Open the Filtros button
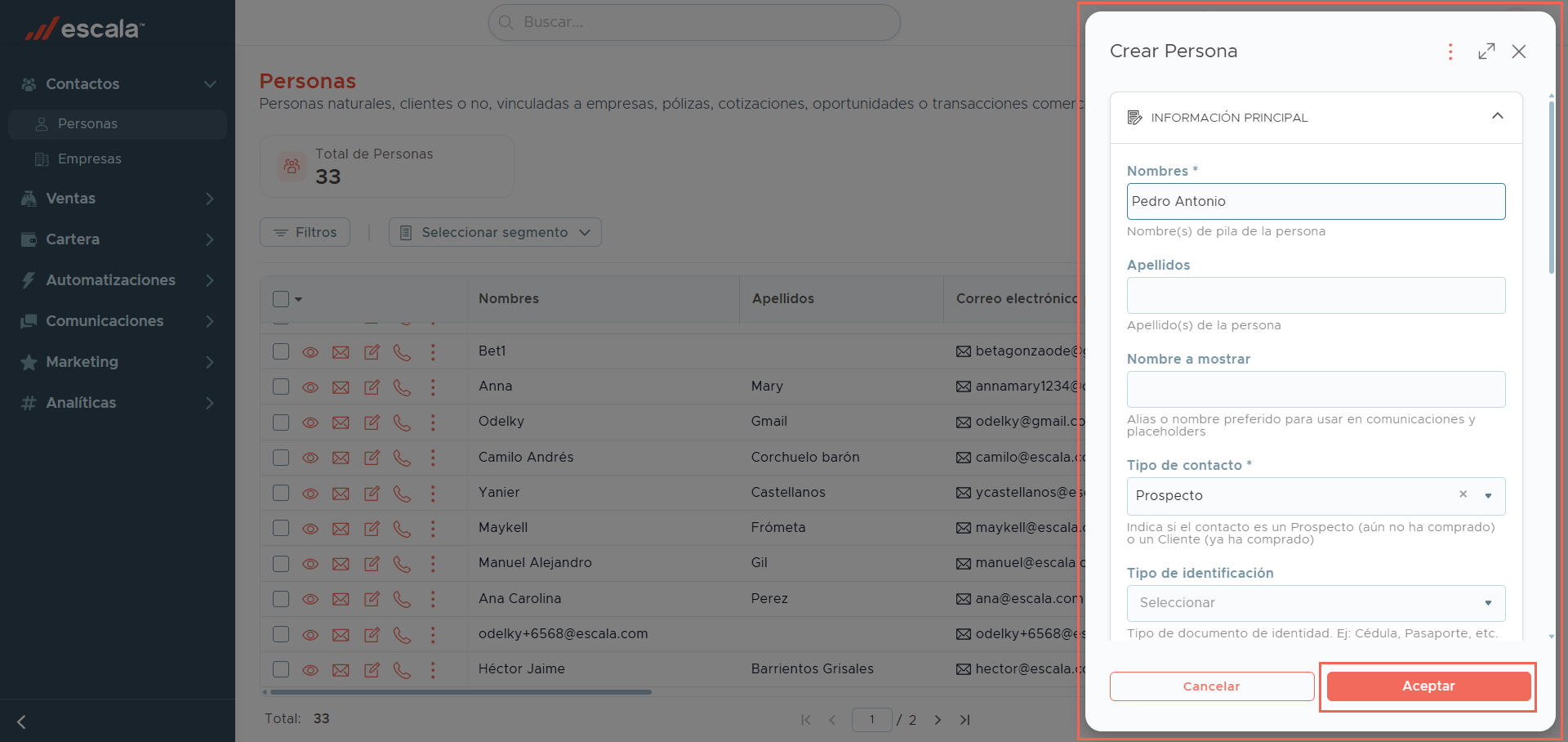This screenshot has height=742, width=1568. click(x=305, y=232)
